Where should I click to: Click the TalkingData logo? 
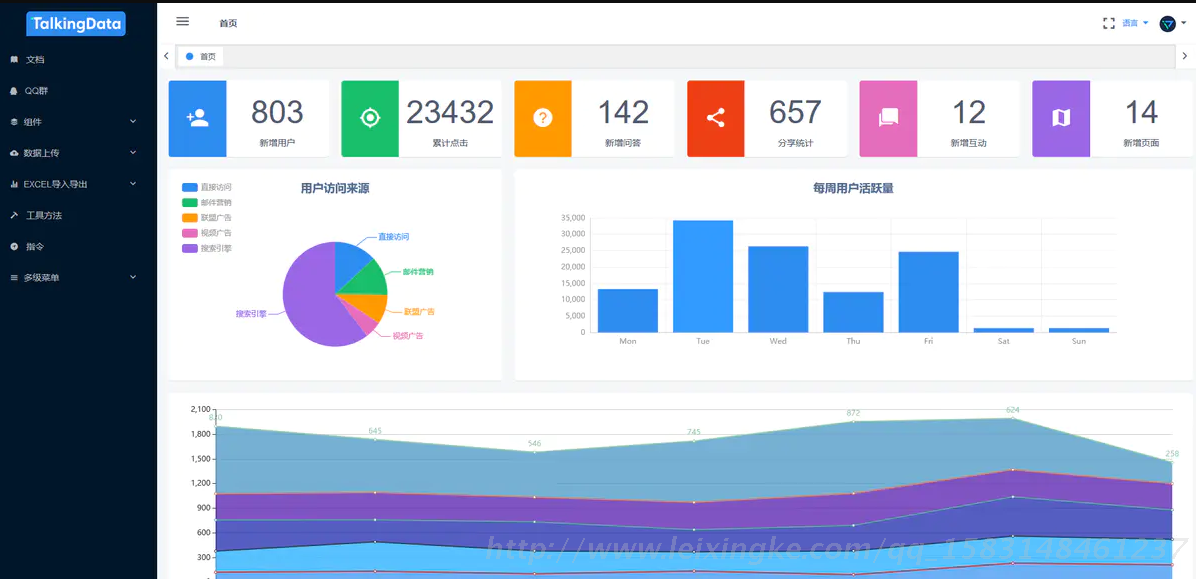tap(76, 24)
